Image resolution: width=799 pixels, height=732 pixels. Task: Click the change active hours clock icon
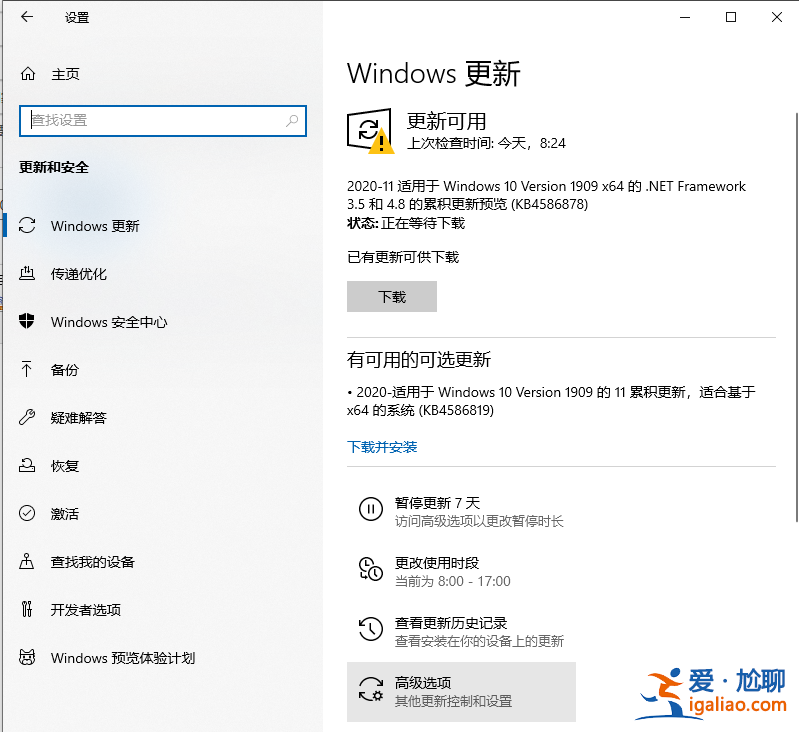pos(371,569)
